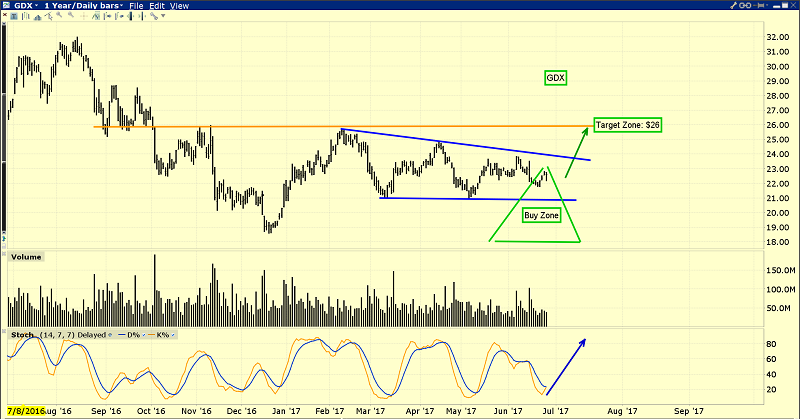
Task: Open chart settings with the toolbar wrench
Action: [x=154, y=16]
